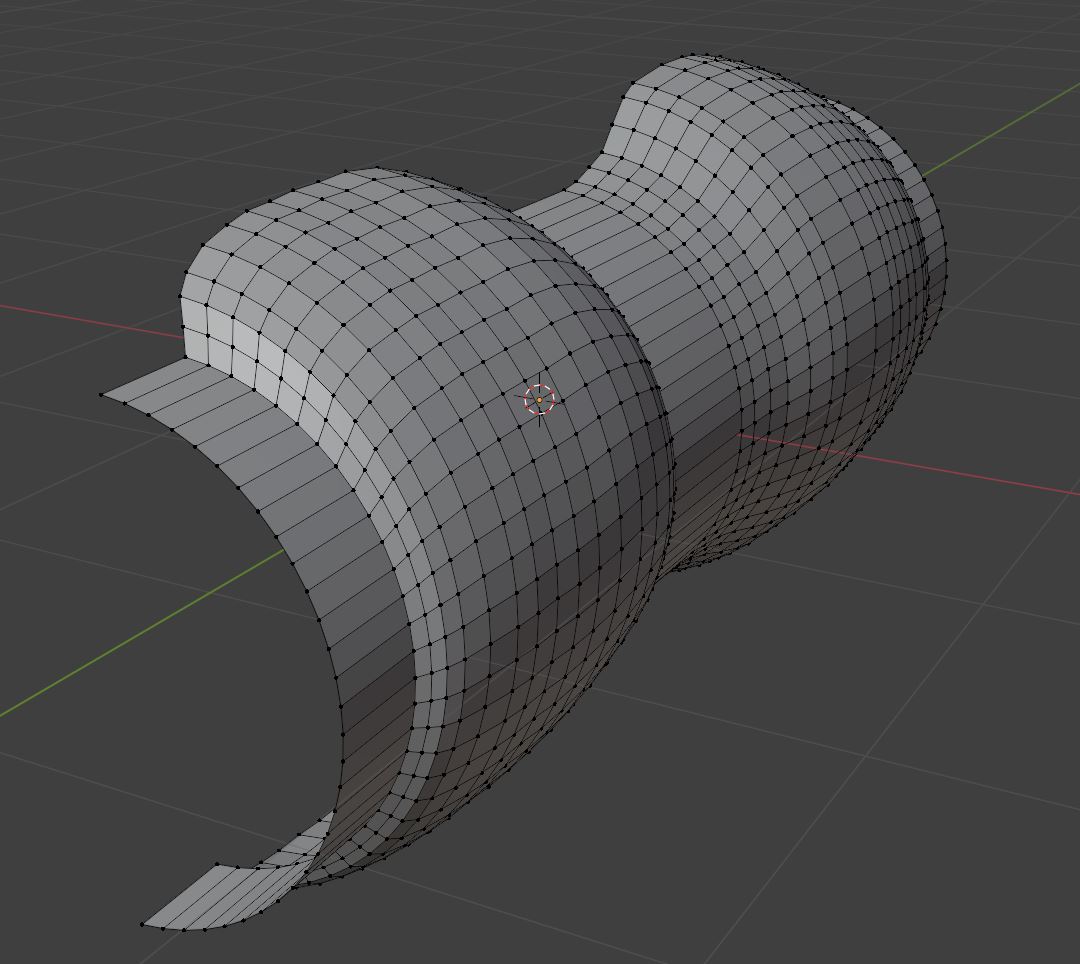Click the red-white 3D cursor on the mesh
1080x964 pixels.
pos(539,399)
